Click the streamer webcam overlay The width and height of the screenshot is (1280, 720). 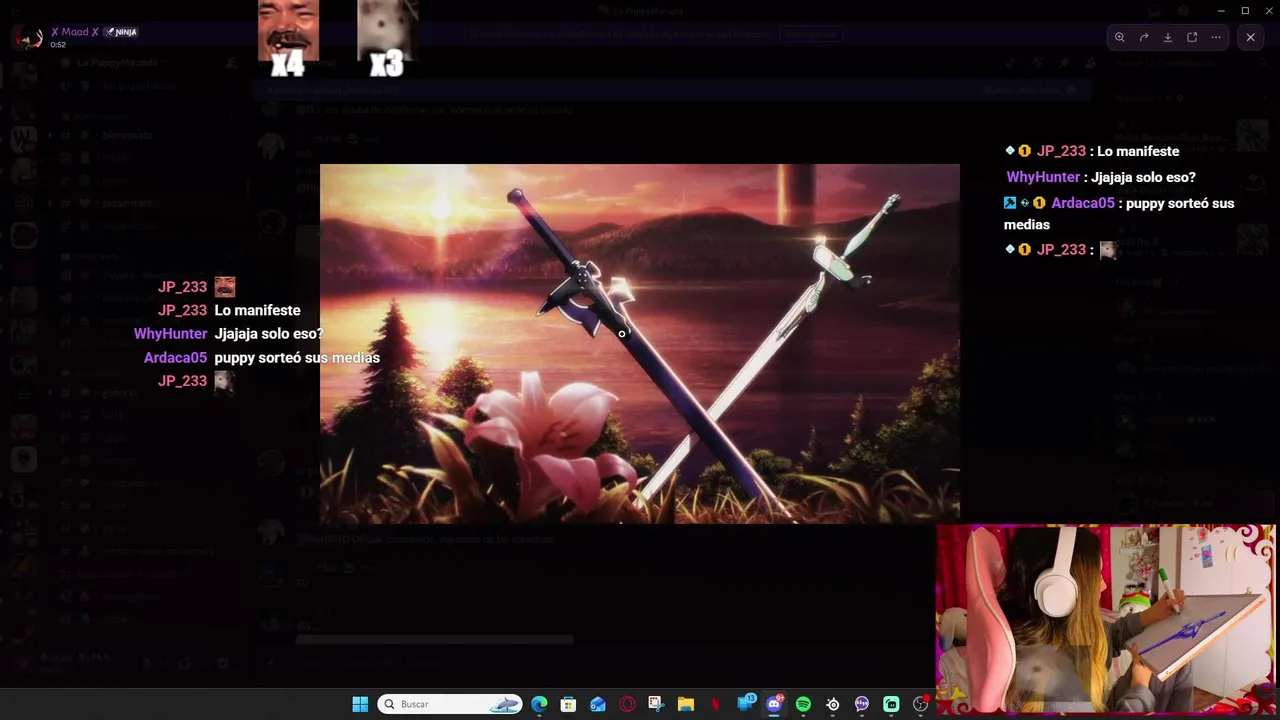pos(1106,619)
